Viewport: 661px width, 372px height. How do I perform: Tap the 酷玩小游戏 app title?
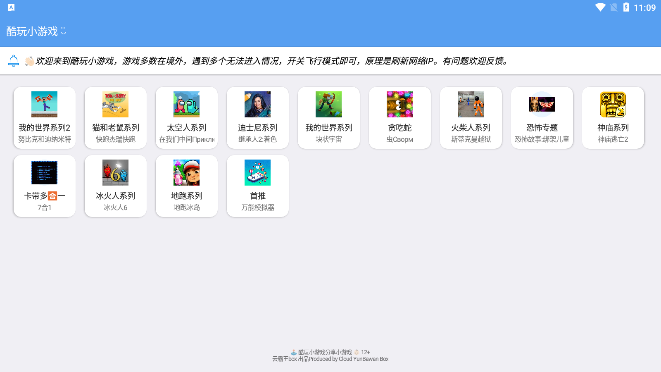pyautogui.click(x=32, y=31)
